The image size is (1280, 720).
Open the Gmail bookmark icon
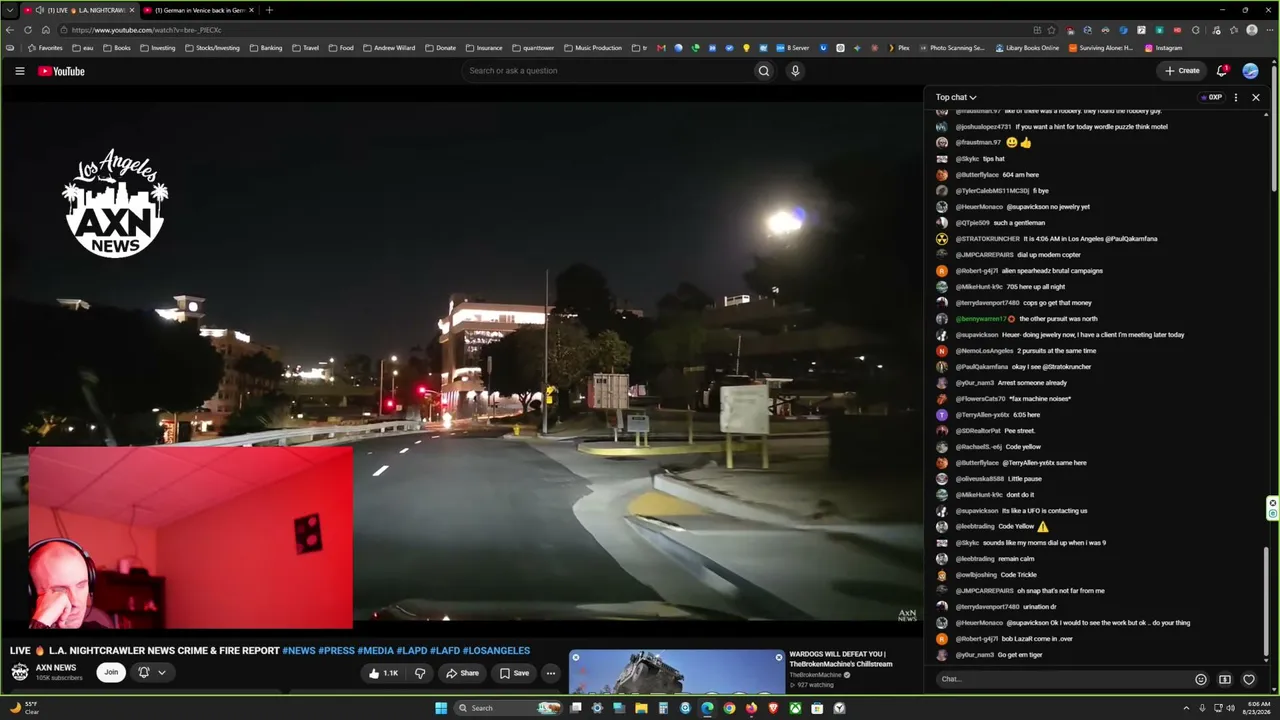pos(661,48)
